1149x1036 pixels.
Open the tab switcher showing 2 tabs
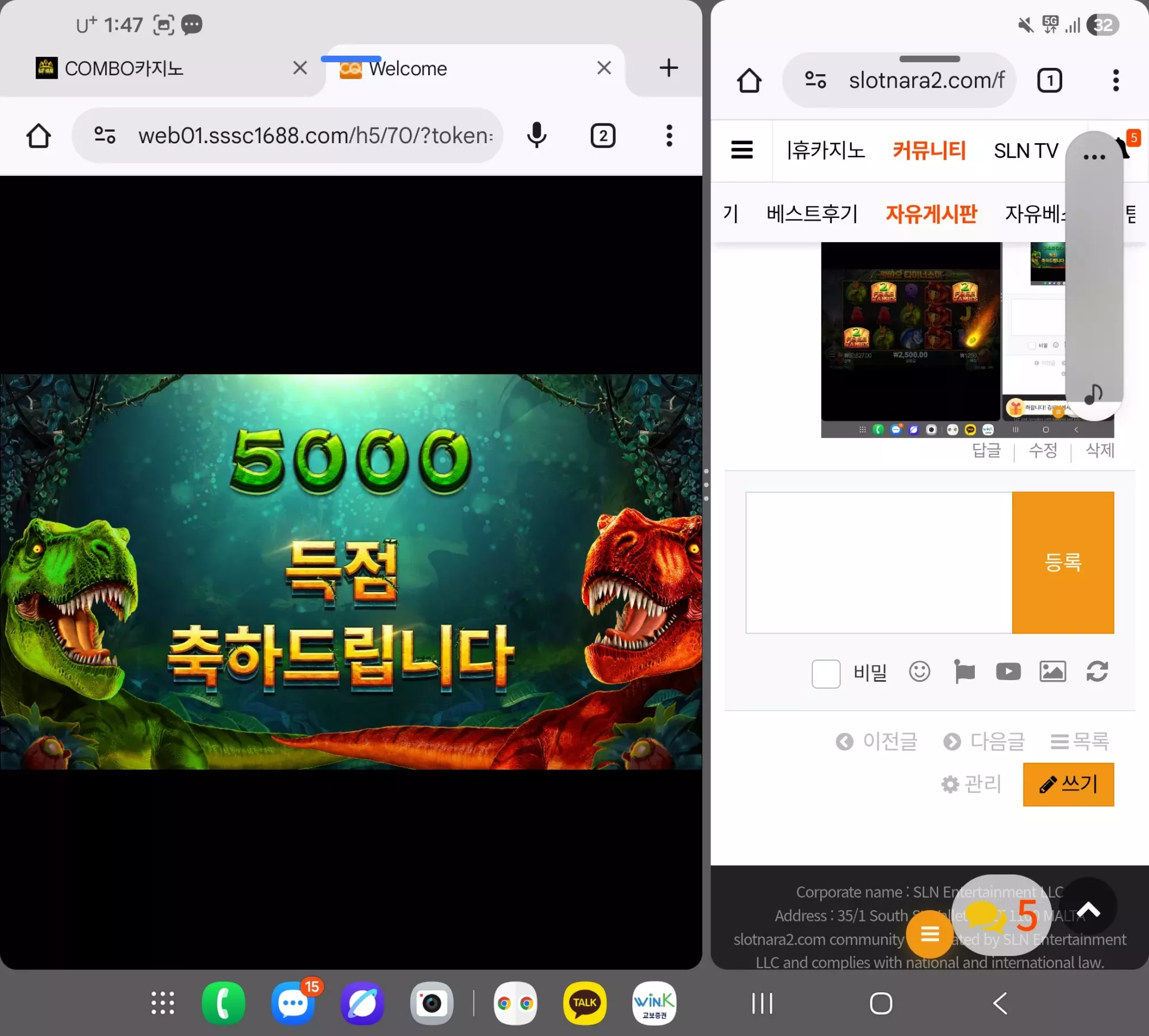click(x=603, y=136)
